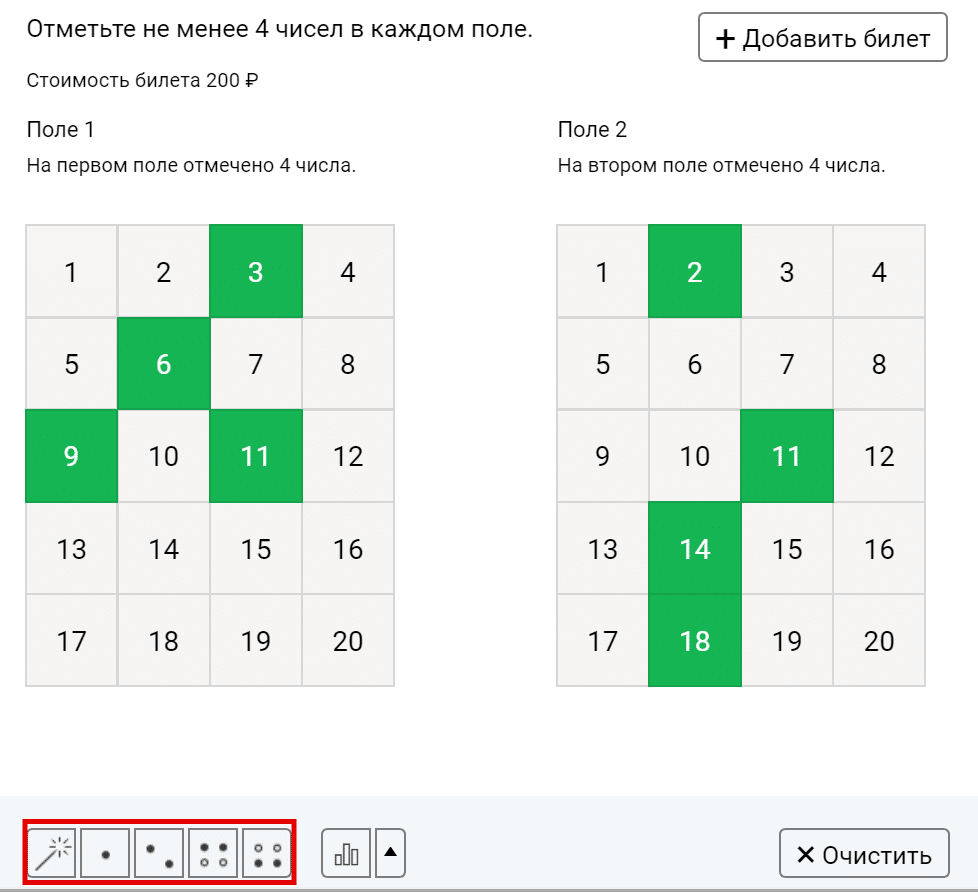Click the icon with filled dots on bottom

(266, 853)
